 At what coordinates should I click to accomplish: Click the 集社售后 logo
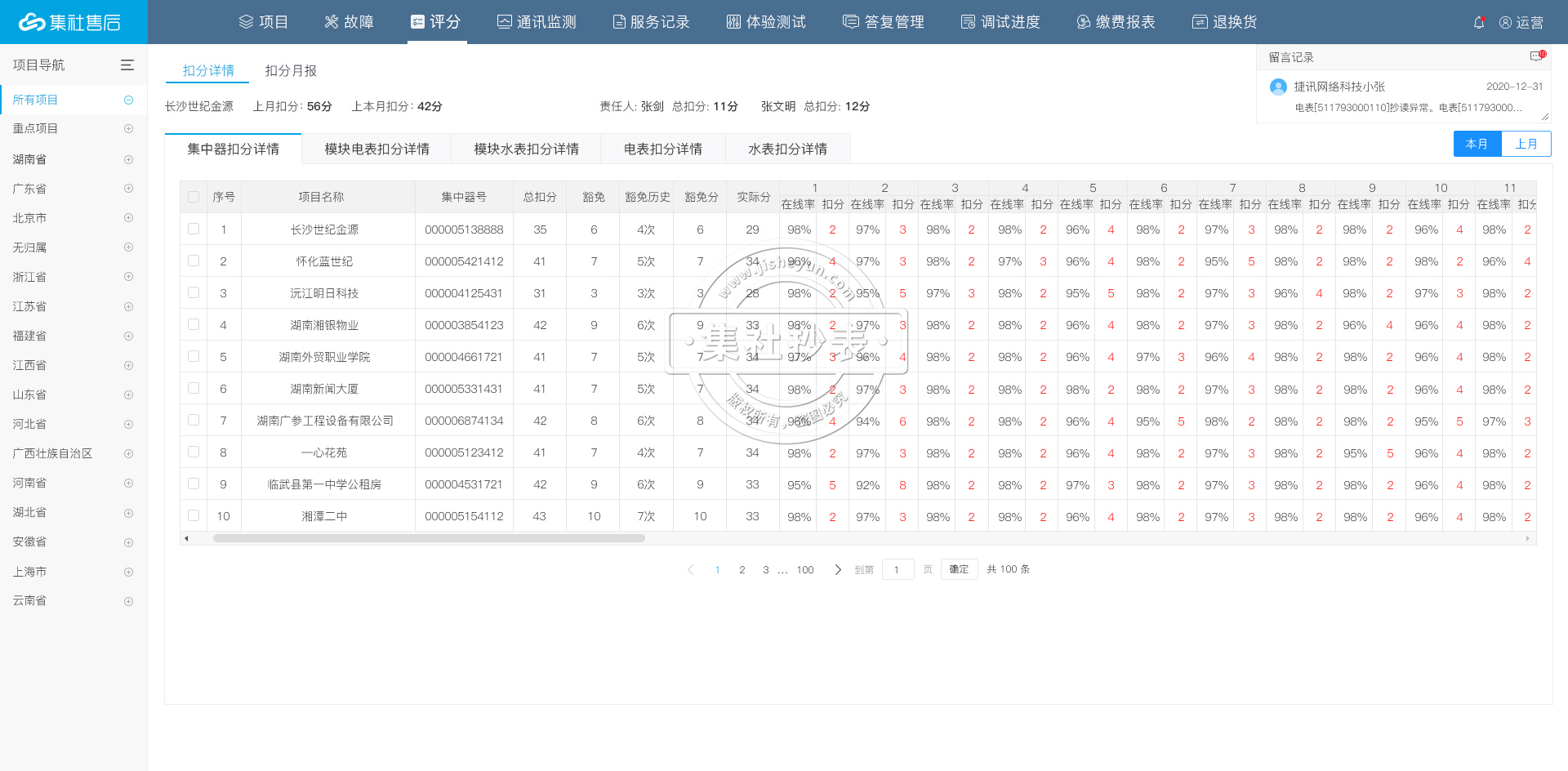click(x=72, y=22)
